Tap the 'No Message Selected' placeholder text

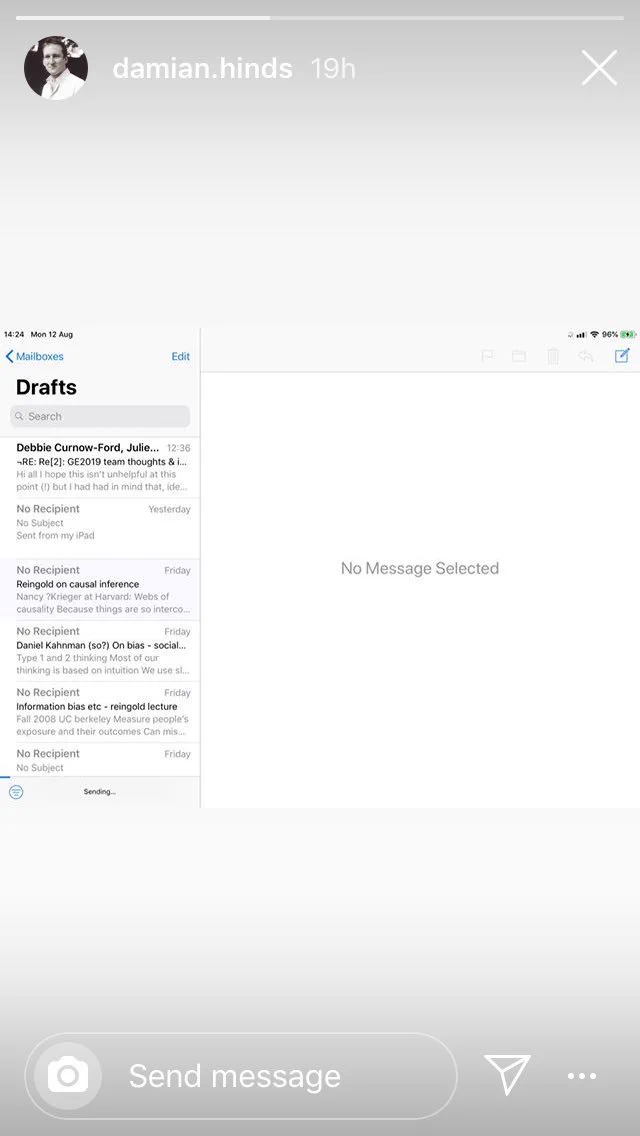pos(420,569)
